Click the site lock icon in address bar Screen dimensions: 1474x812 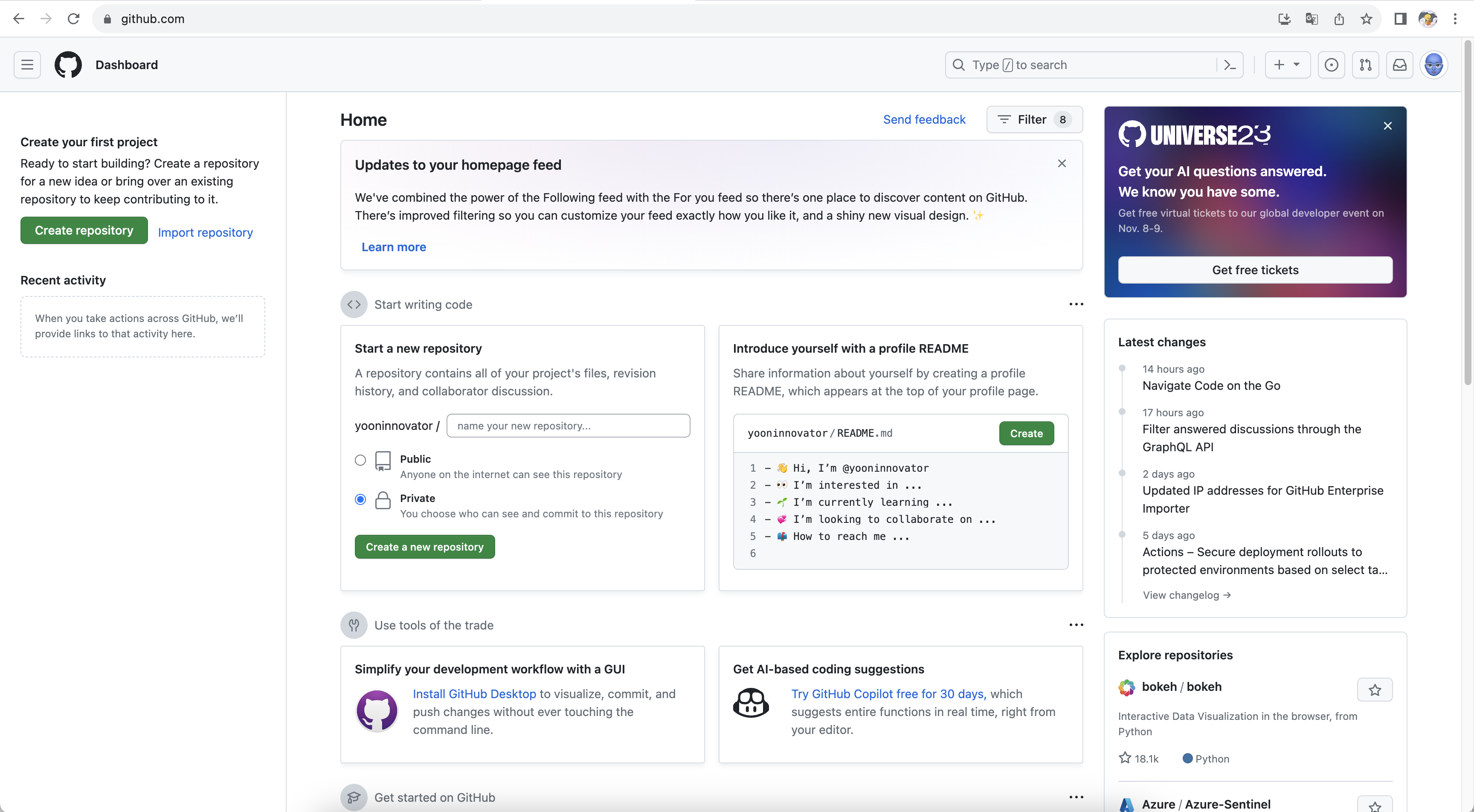(x=107, y=19)
